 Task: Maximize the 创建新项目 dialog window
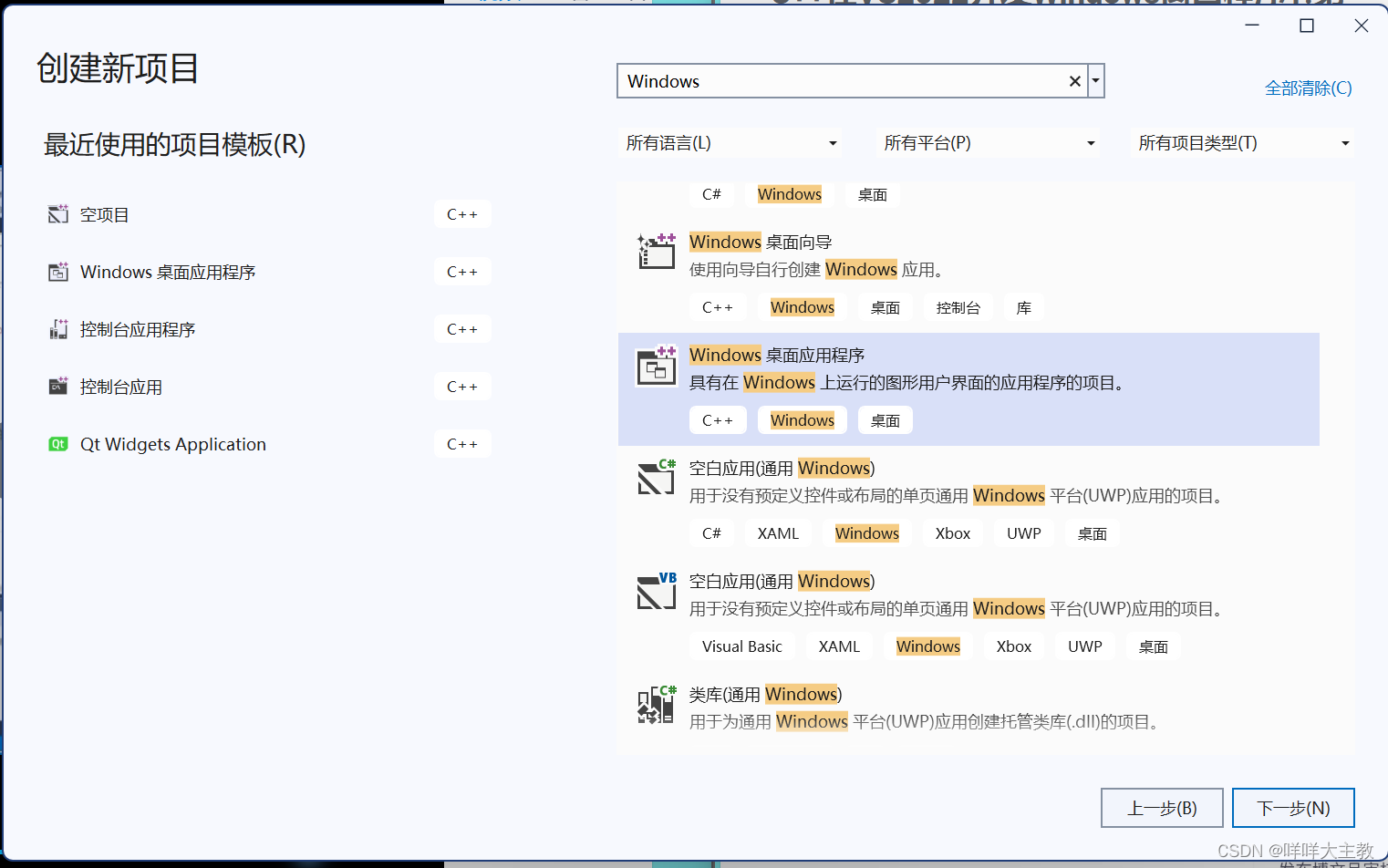pyautogui.click(x=1307, y=26)
